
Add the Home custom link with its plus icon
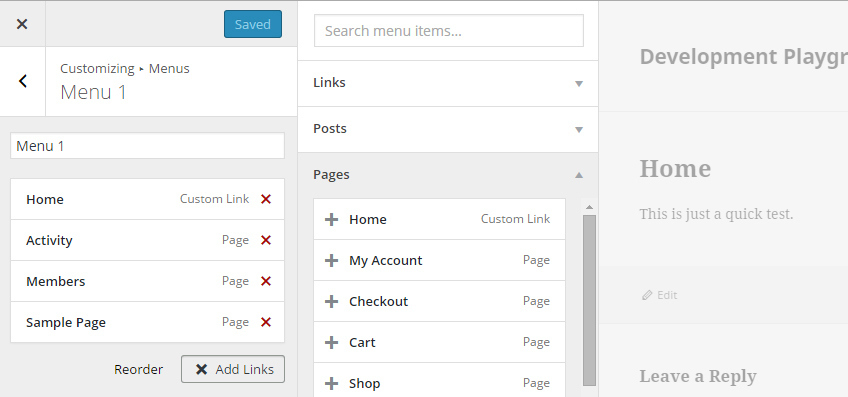pyautogui.click(x=331, y=219)
